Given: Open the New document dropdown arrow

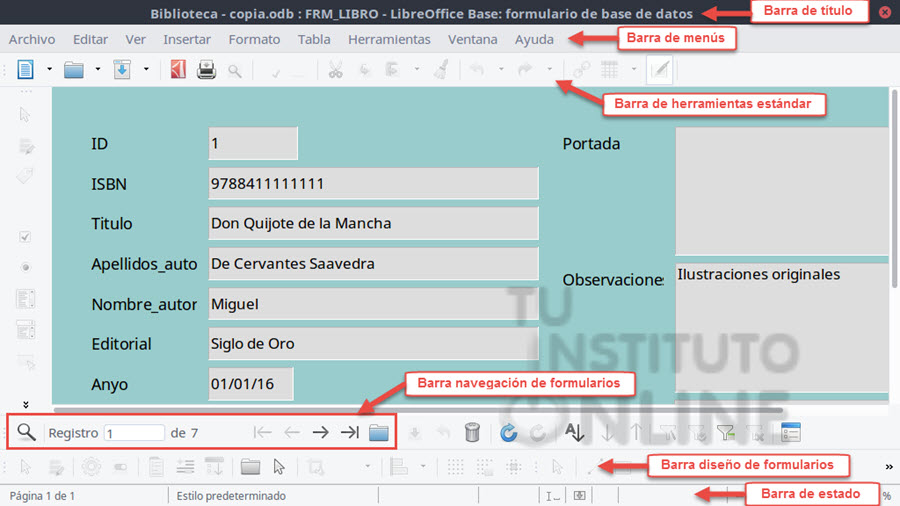Looking at the screenshot, I should 49,69.
